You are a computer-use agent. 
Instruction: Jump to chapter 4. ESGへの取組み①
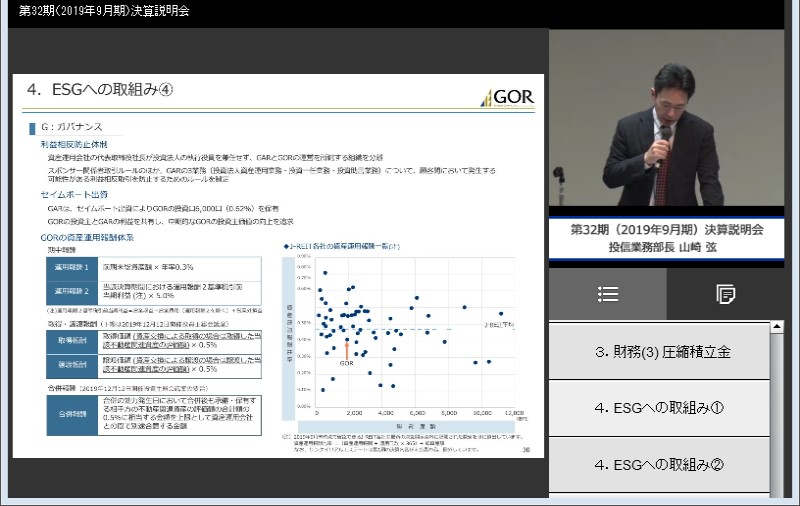coord(659,408)
